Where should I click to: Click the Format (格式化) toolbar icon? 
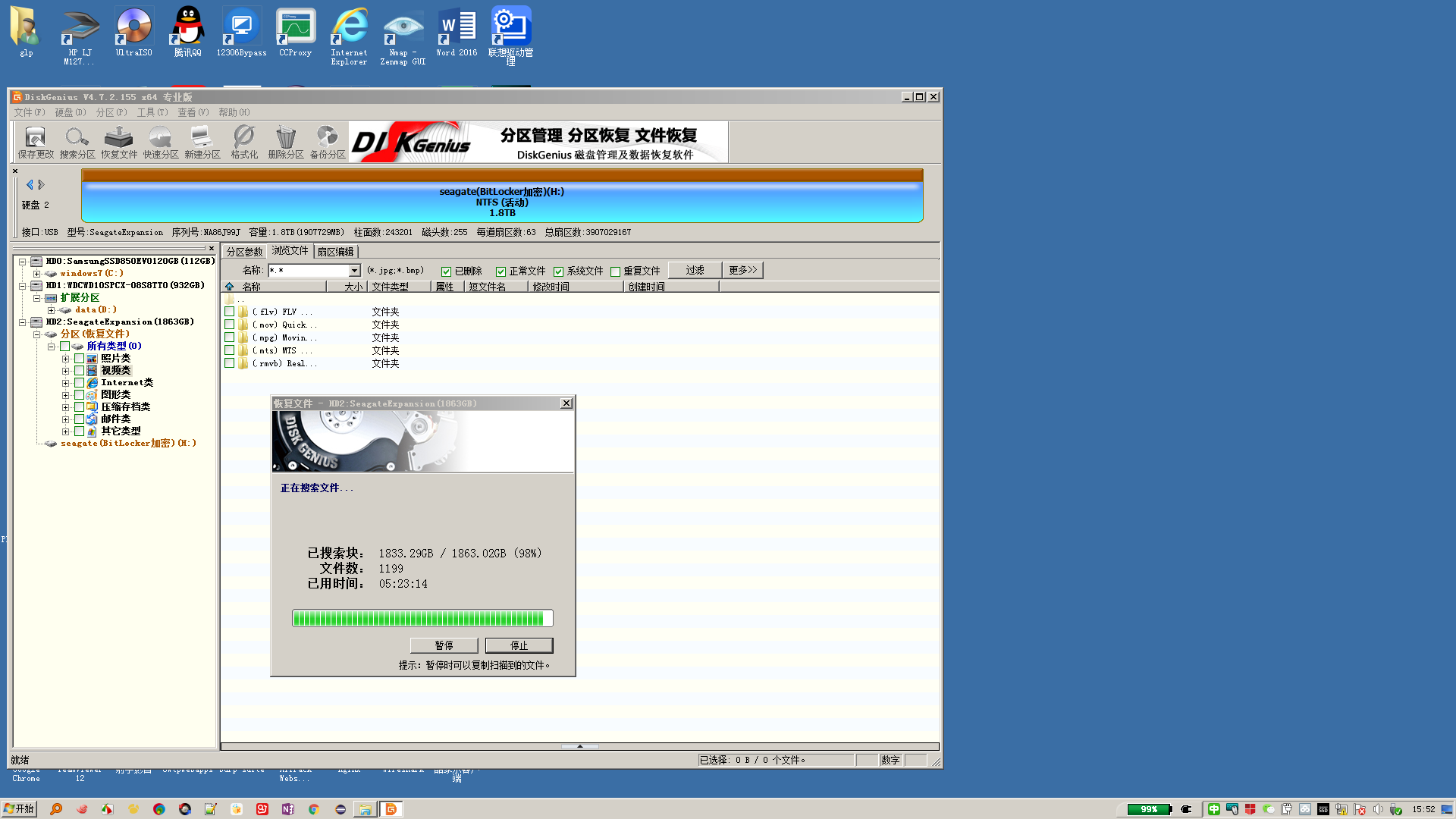tap(244, 142)
